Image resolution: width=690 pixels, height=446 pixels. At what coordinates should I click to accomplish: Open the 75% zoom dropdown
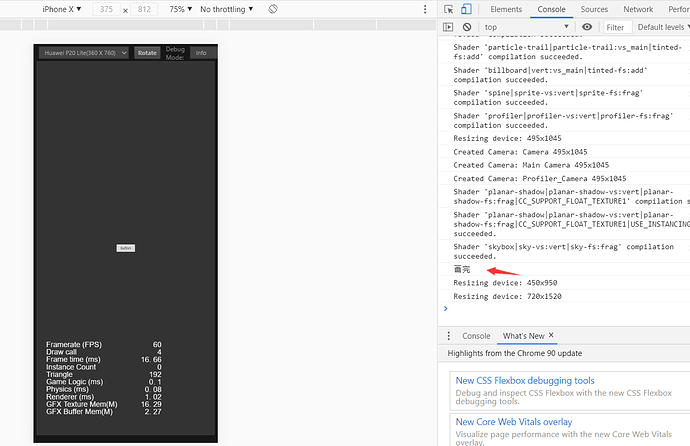[x=180, y=9]
